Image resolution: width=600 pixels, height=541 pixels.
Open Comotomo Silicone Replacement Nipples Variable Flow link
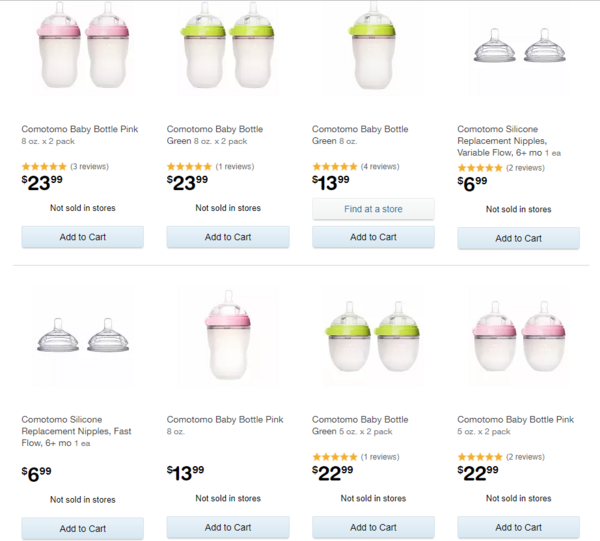509,141
